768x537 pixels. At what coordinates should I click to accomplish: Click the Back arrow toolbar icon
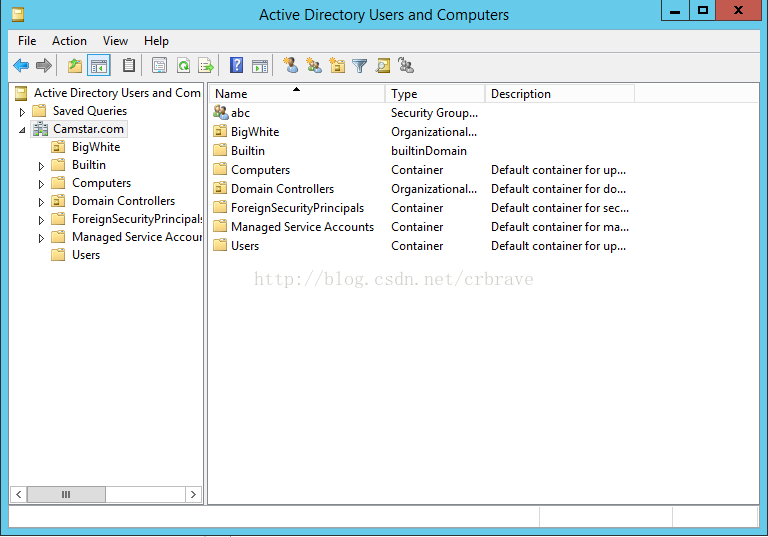21,65
